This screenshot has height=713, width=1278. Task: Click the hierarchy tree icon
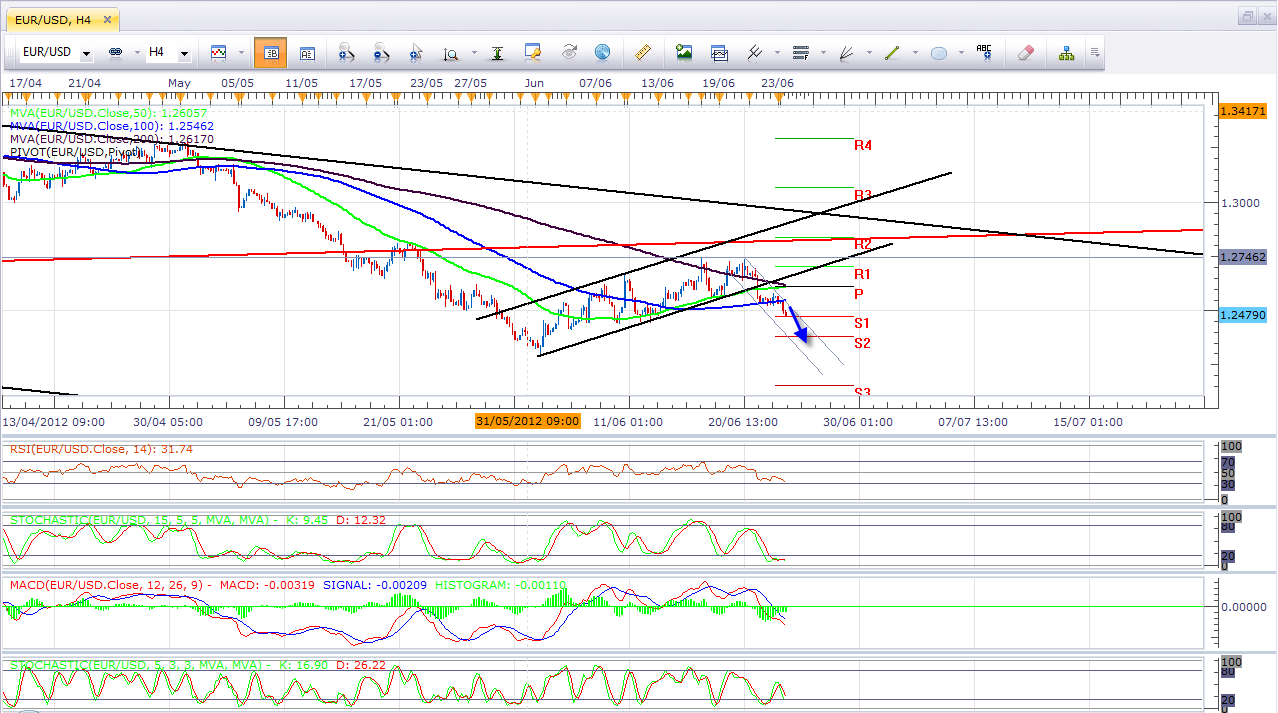(x=1066, y=52)
